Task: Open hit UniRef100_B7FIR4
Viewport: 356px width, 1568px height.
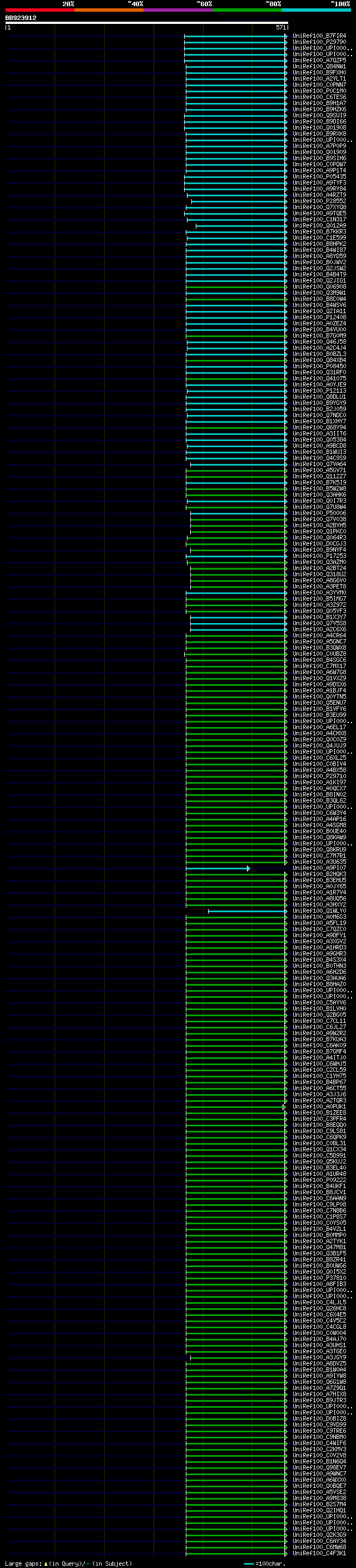Action: click(319, 36)
